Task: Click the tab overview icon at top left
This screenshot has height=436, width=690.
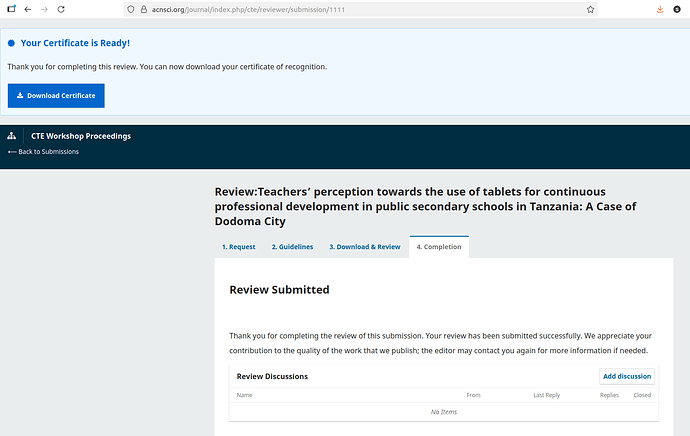Action: [x=10, y=9]
